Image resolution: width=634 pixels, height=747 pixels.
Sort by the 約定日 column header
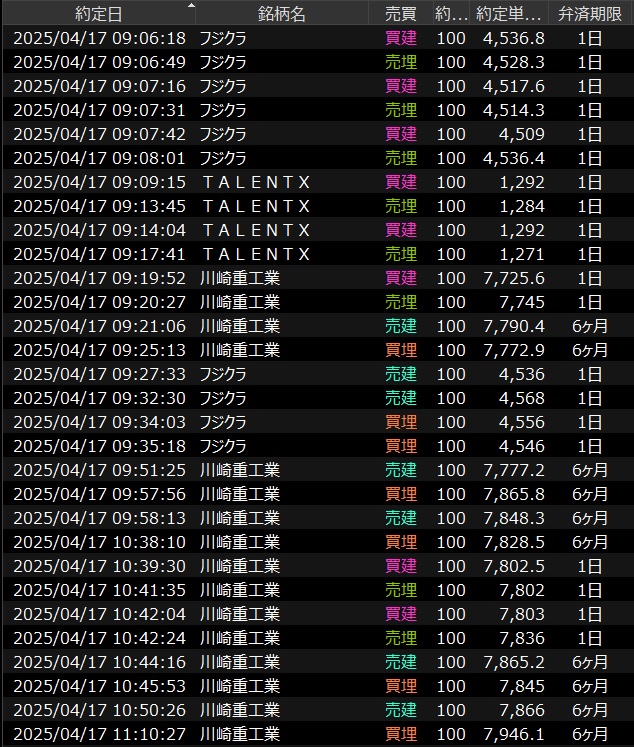tap(99, 14)
